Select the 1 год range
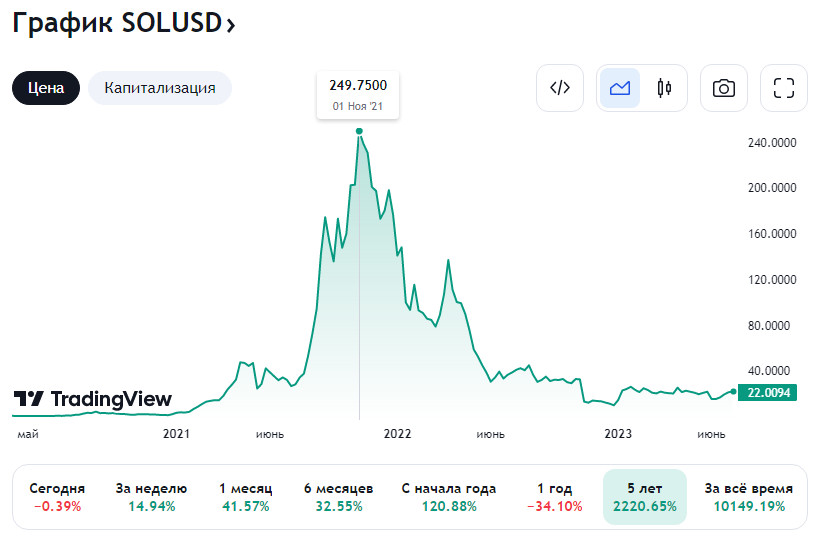 click(555, 497)
